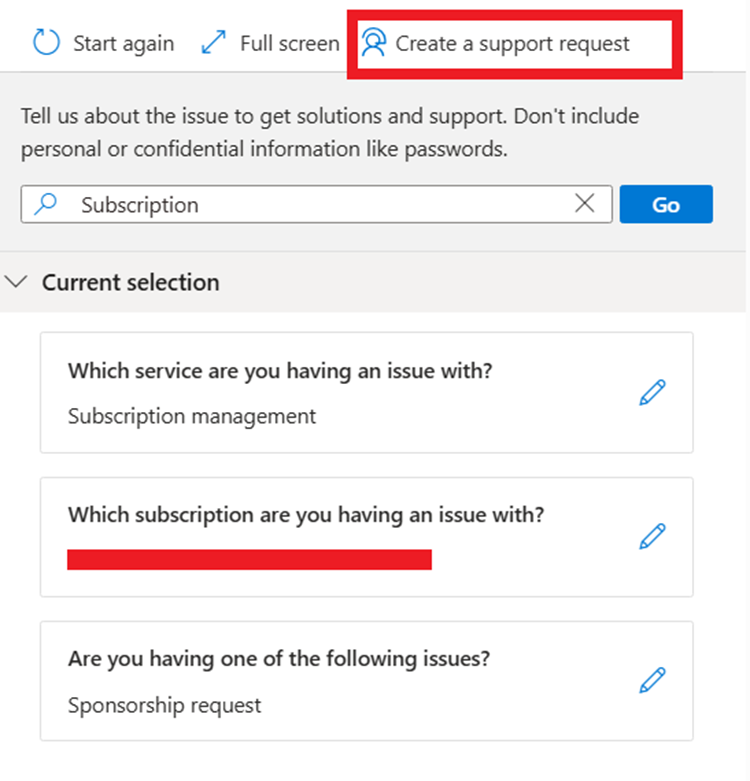The image size is (750, 781).
Task: Open Create a support request link
Action: click(x=512, y=43)
